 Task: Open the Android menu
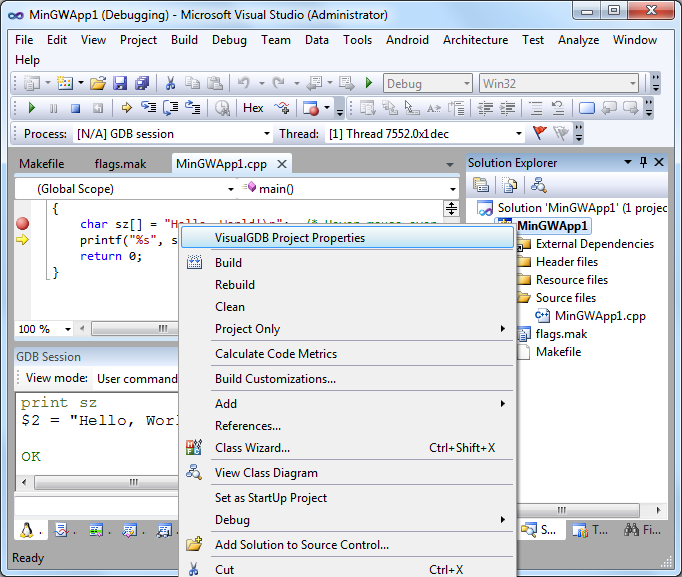[x=407, y=40]
